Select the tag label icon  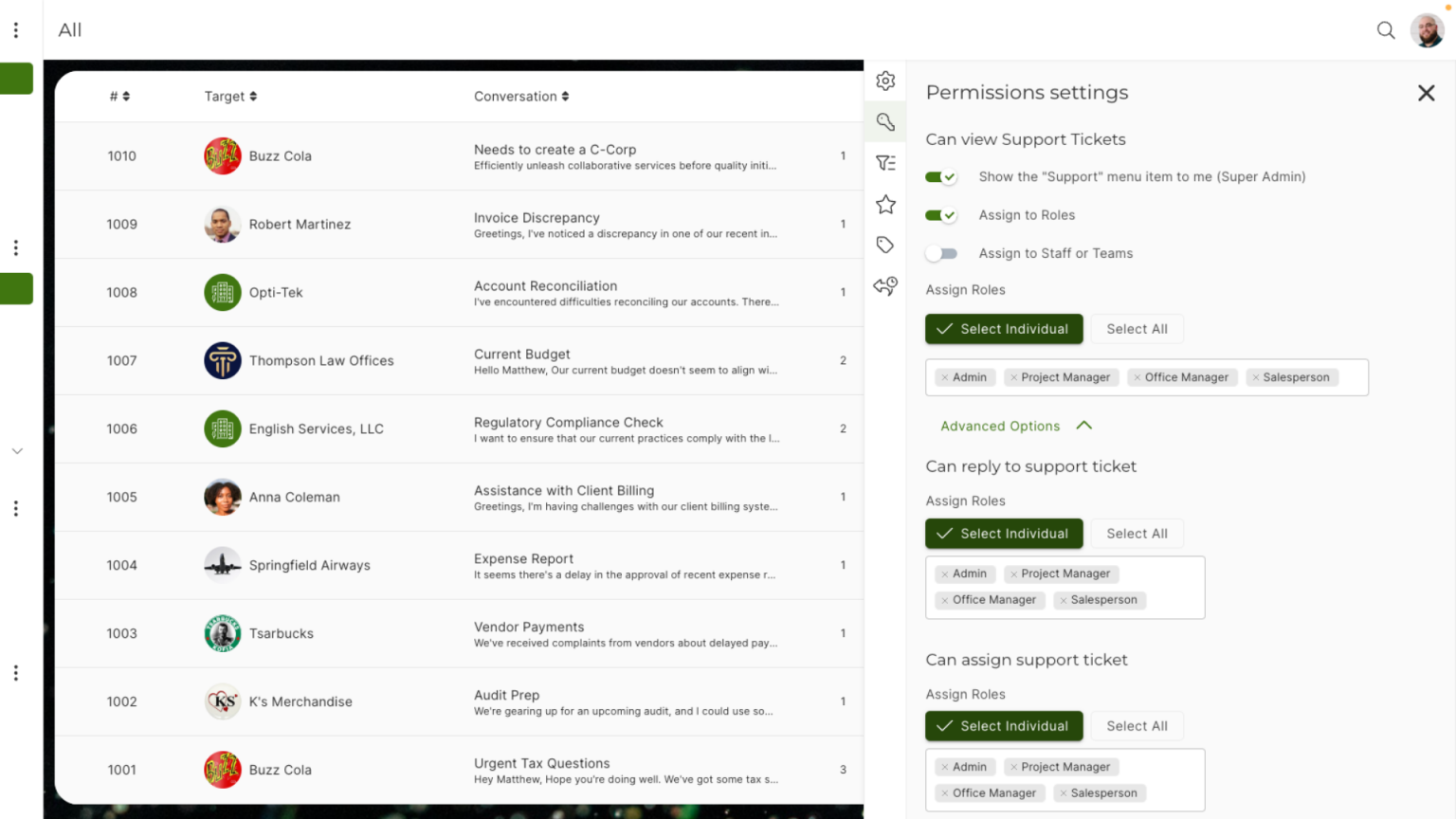885,245
